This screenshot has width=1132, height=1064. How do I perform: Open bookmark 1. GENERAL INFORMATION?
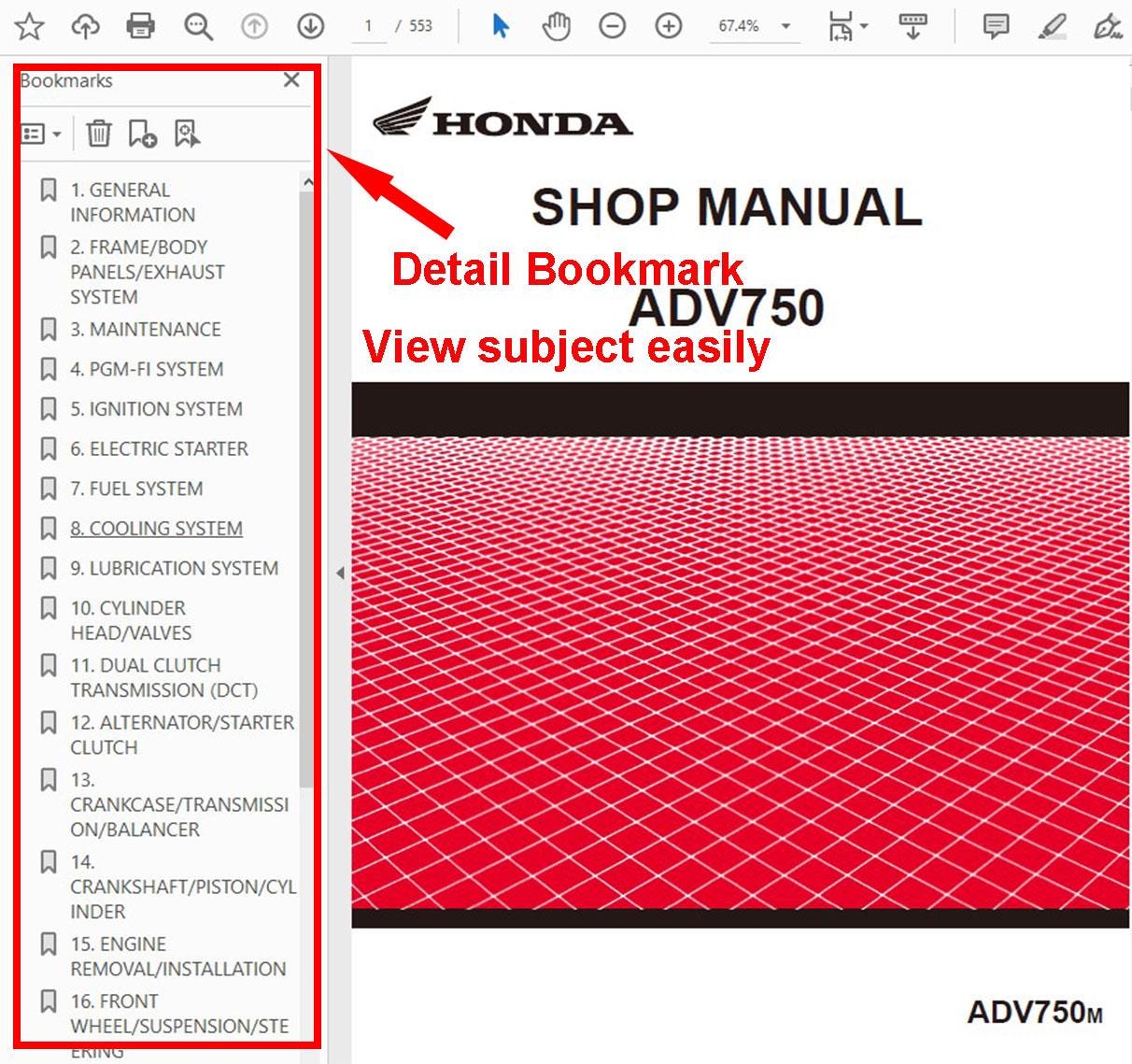[133, 202]
